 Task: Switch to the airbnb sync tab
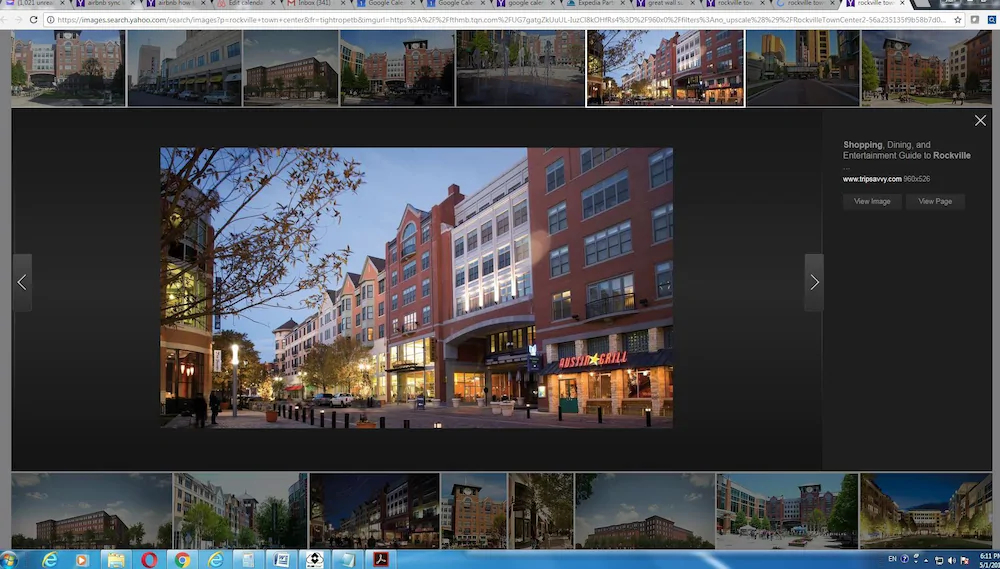(x=104, y=3)
